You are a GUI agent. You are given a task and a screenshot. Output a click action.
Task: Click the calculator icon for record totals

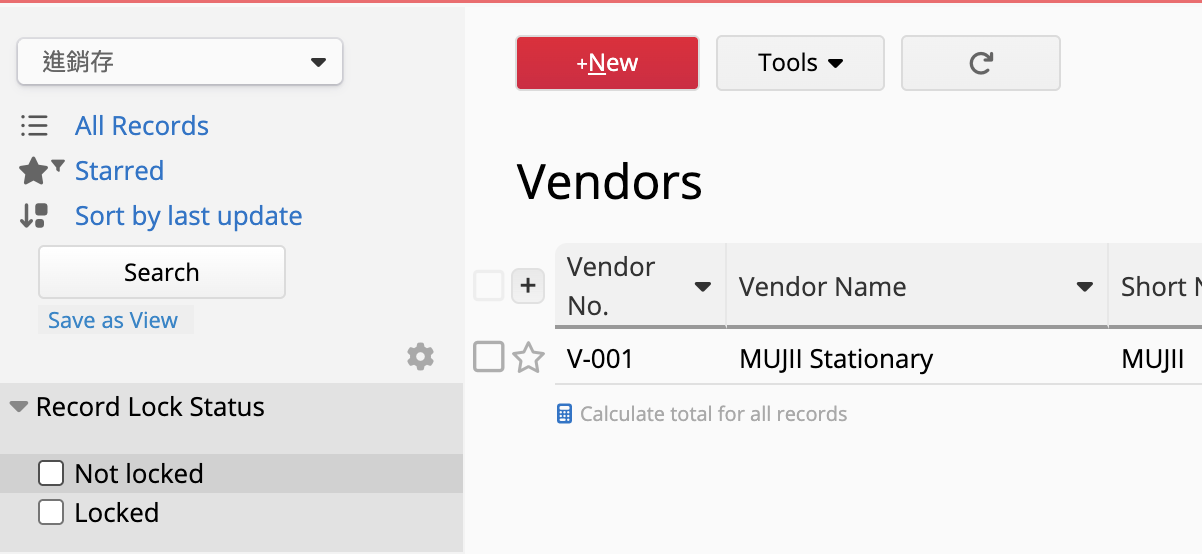(x=565, y=414)
